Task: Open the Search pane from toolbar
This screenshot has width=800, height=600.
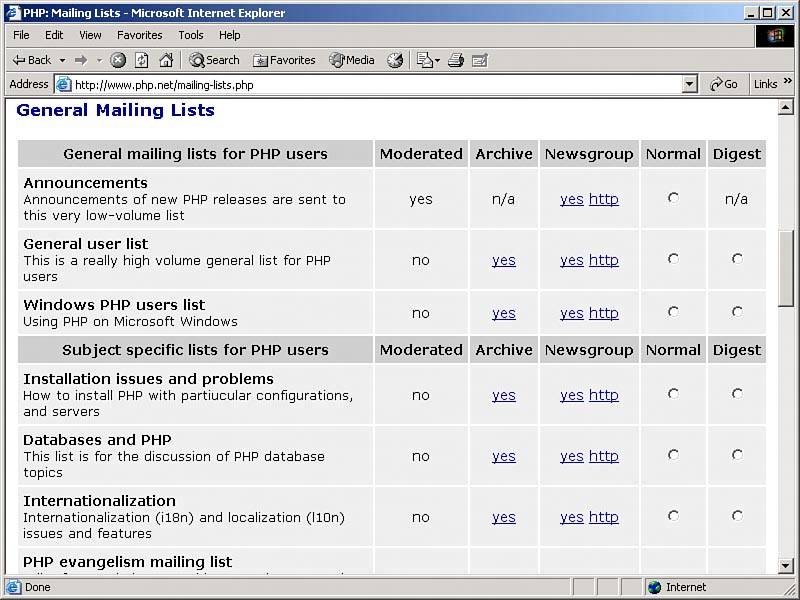Action: click(214, 60)
